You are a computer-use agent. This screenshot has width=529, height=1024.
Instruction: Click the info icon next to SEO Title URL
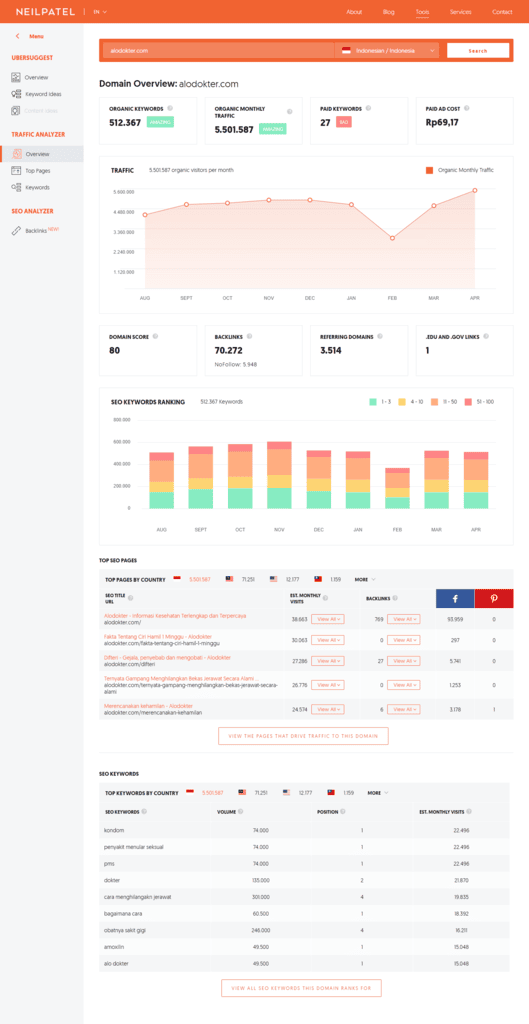(x=131, y=598)
